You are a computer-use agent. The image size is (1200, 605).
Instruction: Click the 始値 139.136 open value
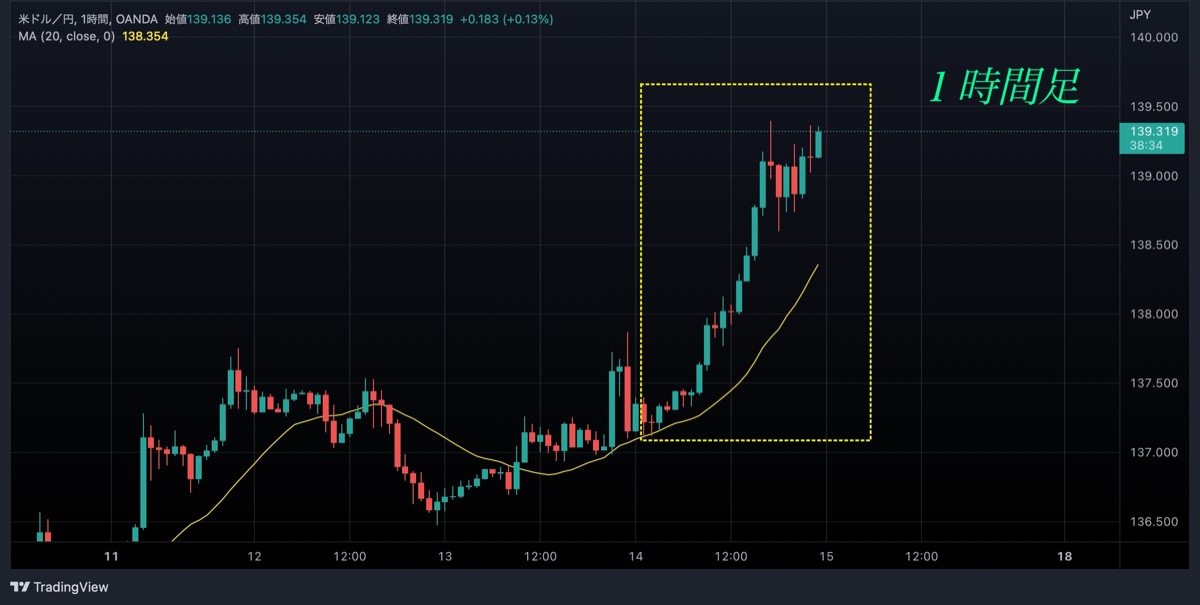[198, 19]
